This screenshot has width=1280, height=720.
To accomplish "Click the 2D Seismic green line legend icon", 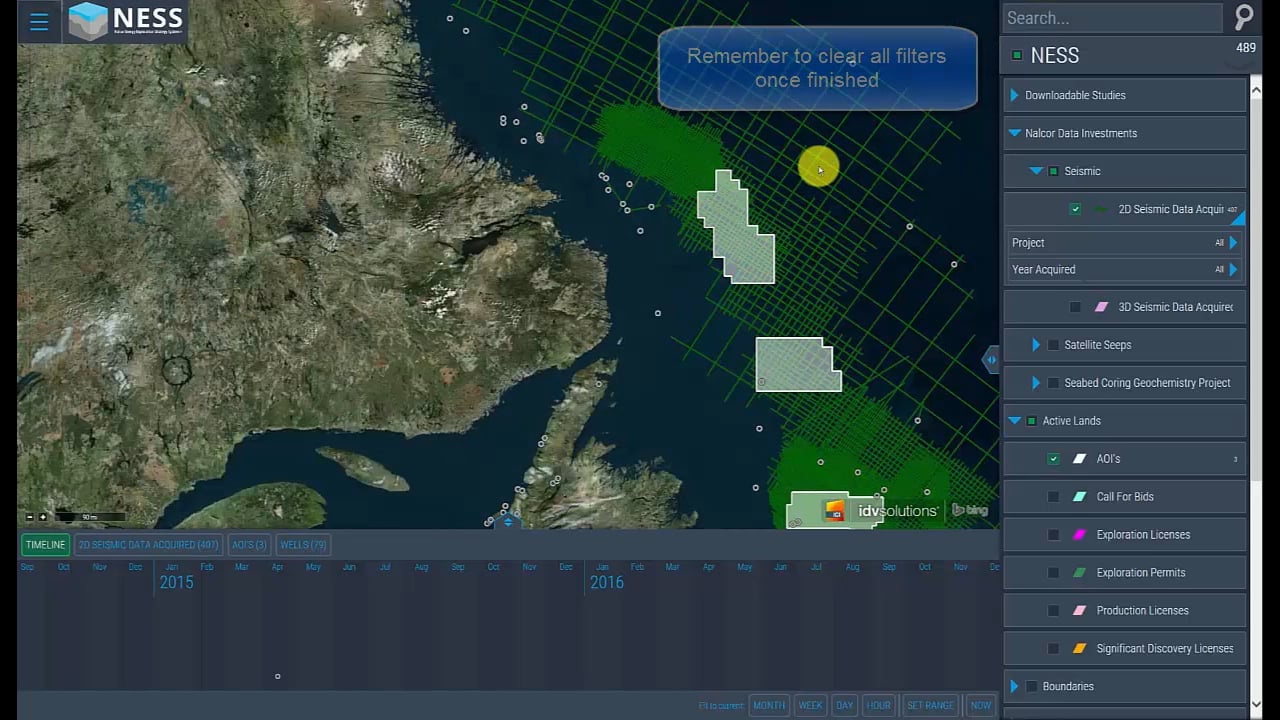I will tap(1101, 209).
